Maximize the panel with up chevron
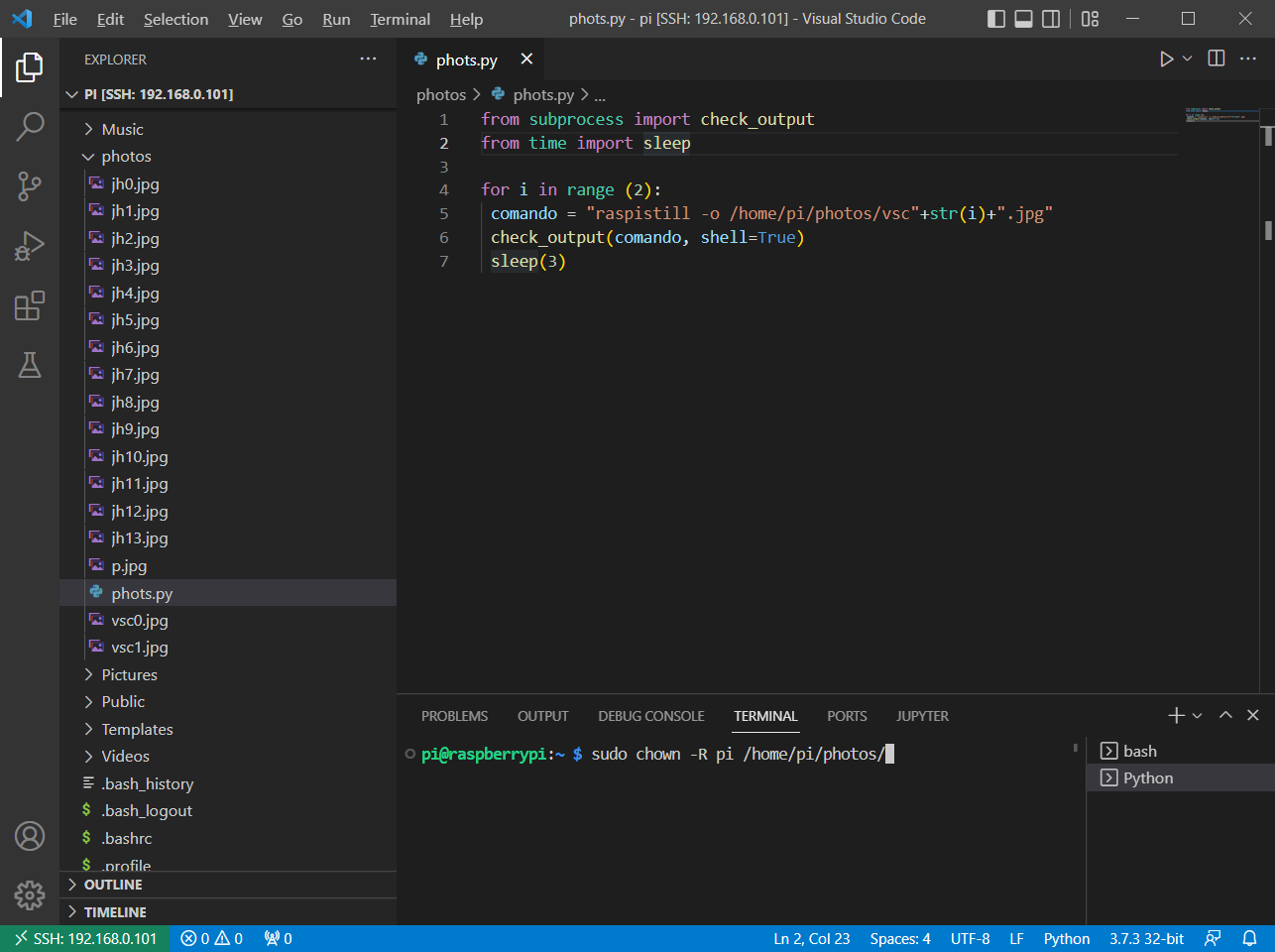 pyautogui.click(x=1225, y=715)
